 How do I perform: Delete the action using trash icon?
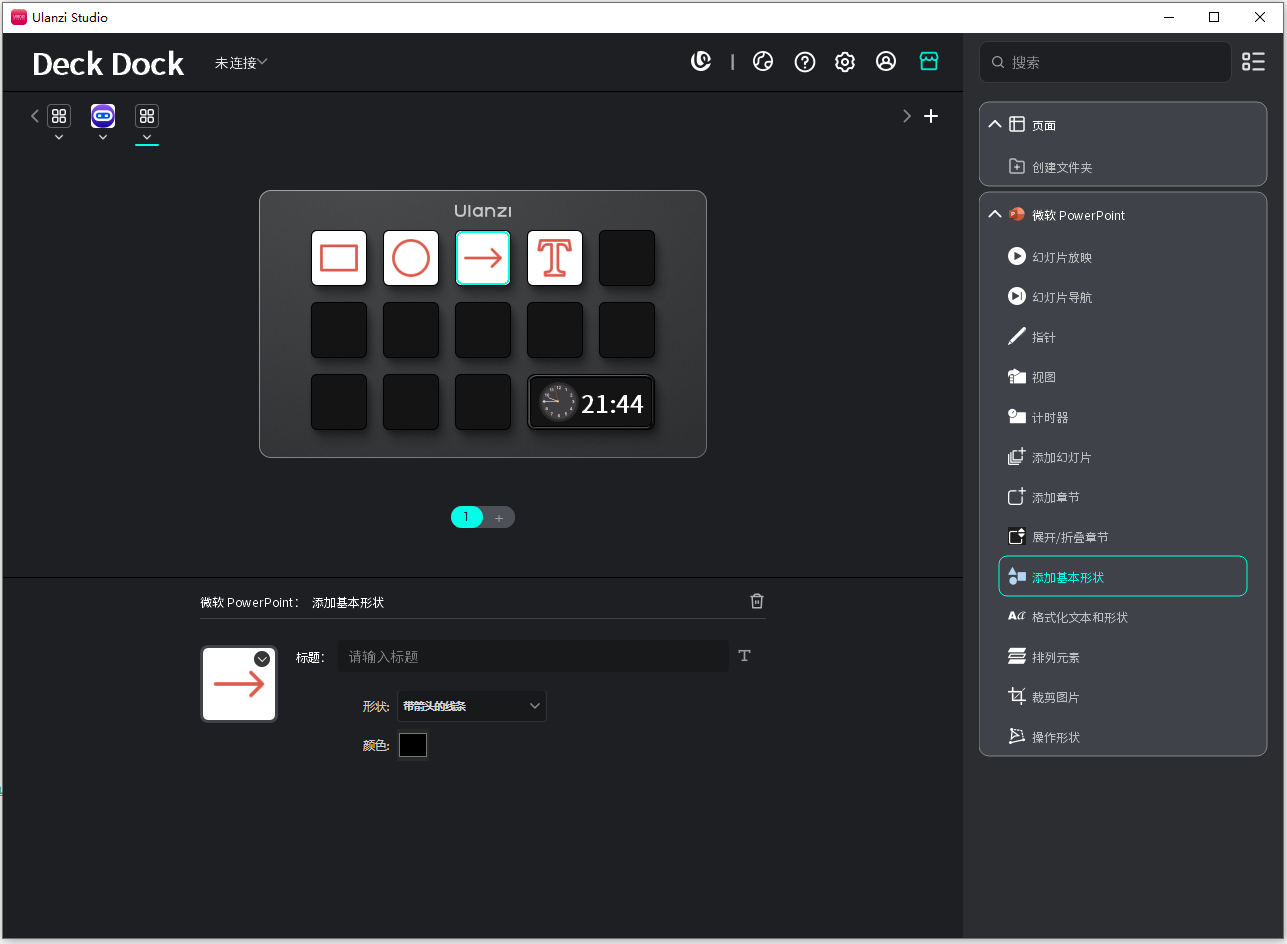[x=757, y=601]
